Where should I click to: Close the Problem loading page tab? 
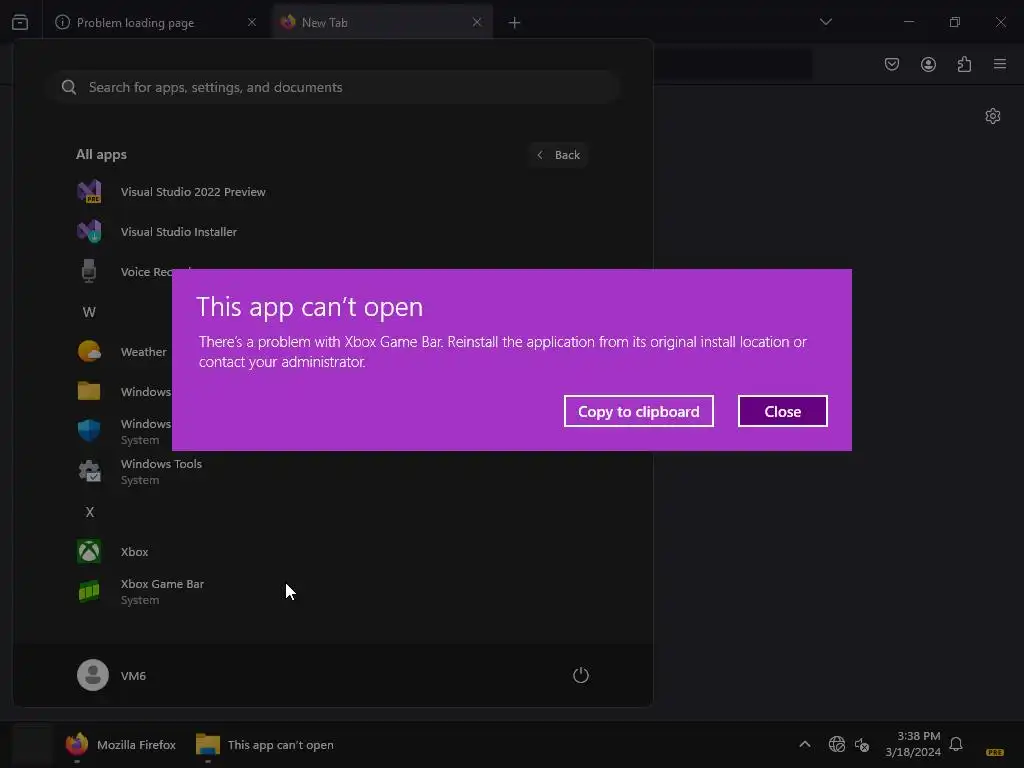click(x=252, y=22)
